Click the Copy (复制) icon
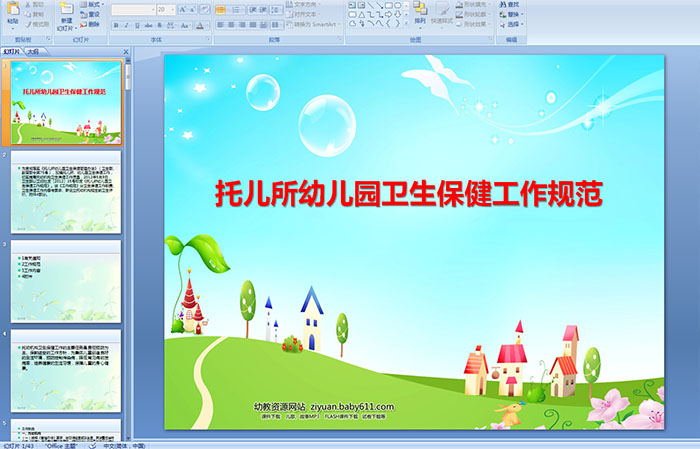 pos(28,14)
